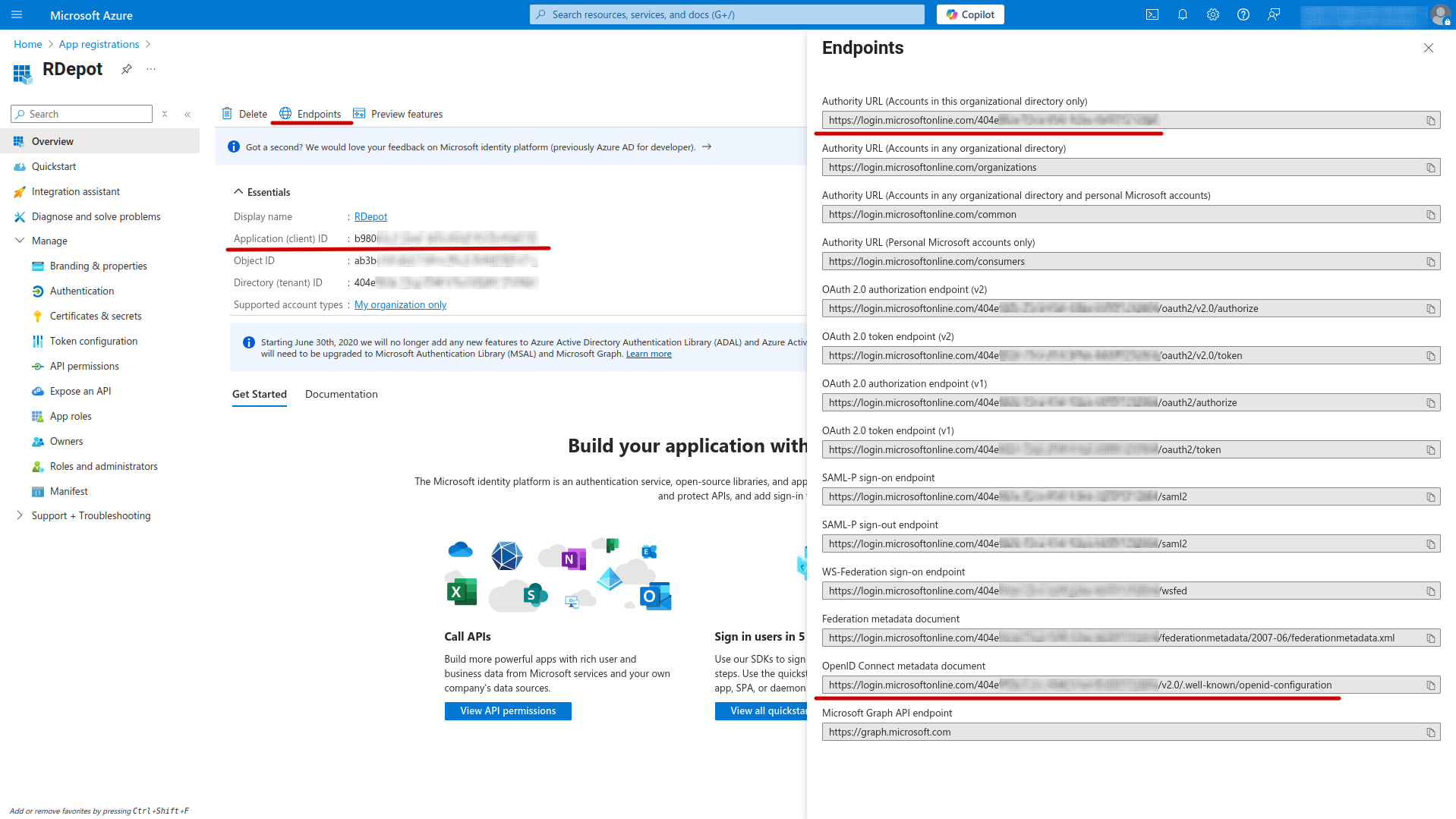
Task: Follow the Home breadcrumb link
Action: (x=28, y=44)
